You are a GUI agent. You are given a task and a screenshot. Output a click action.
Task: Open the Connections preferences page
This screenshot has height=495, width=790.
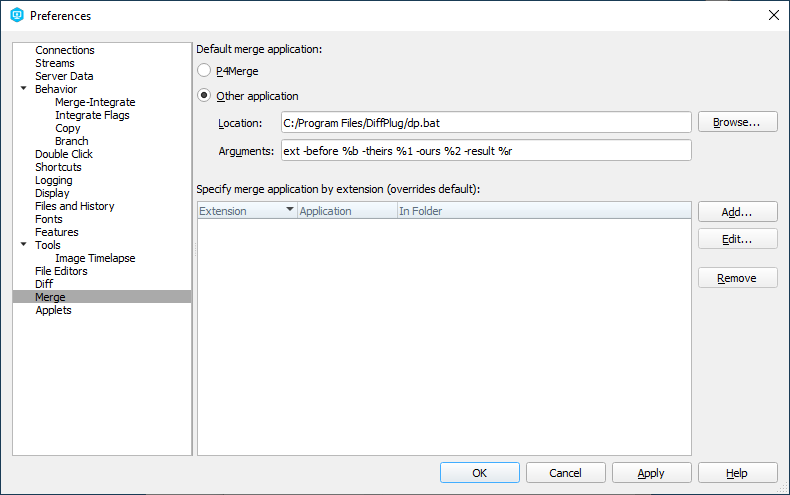[65, 50]
